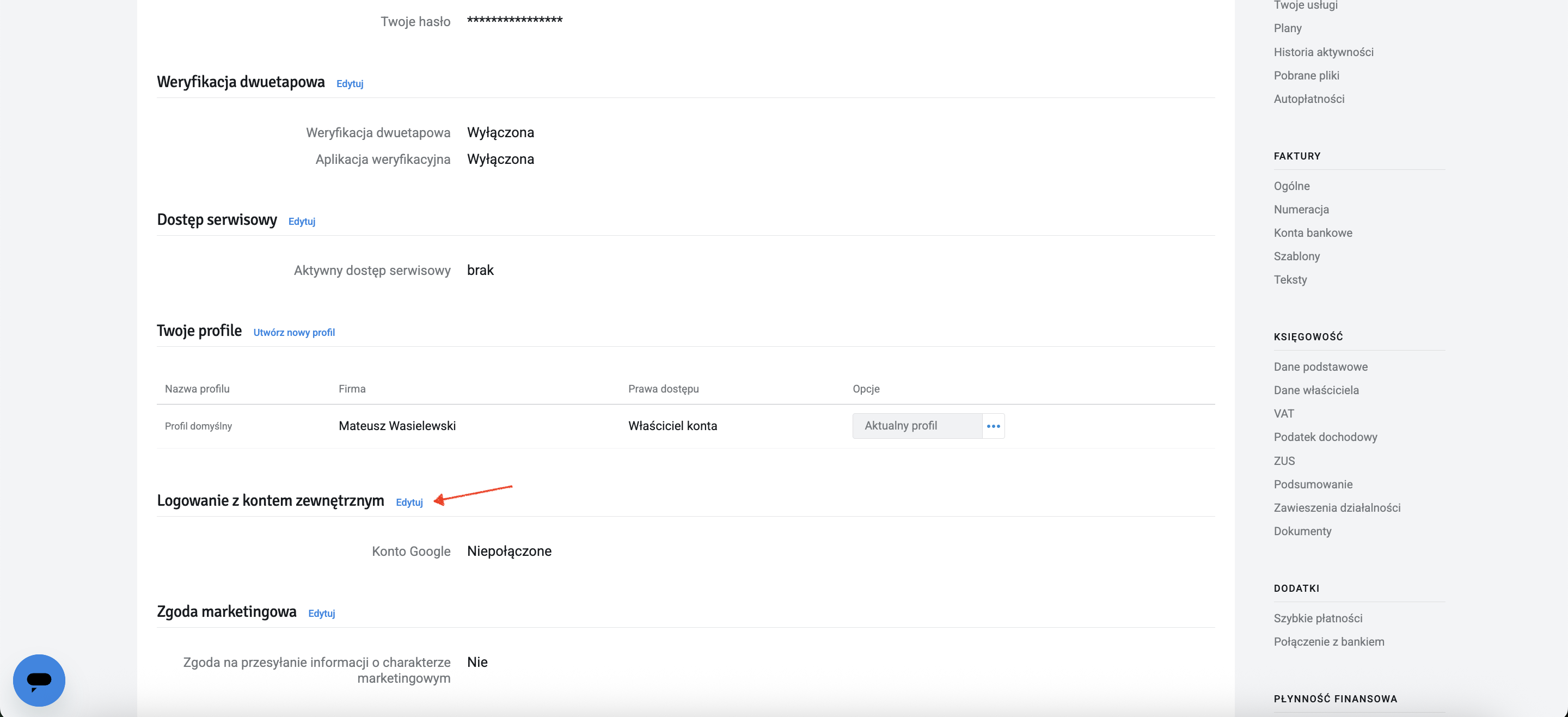Open ZUS settings
The width and height of the screenshot is (1568, 717).
coord(1284,461)
